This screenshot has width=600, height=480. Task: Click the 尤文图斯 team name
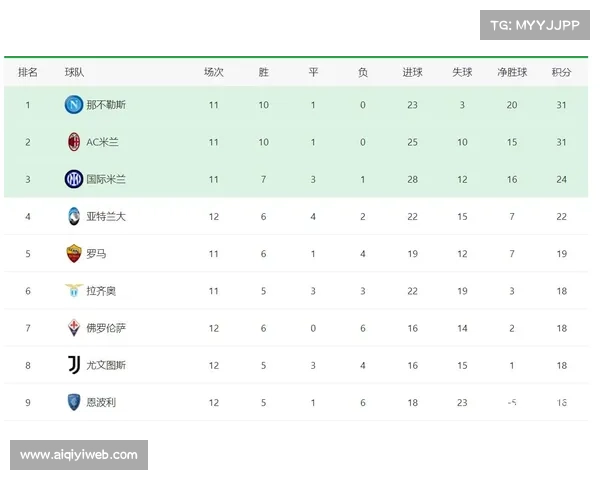pos(106,365)
